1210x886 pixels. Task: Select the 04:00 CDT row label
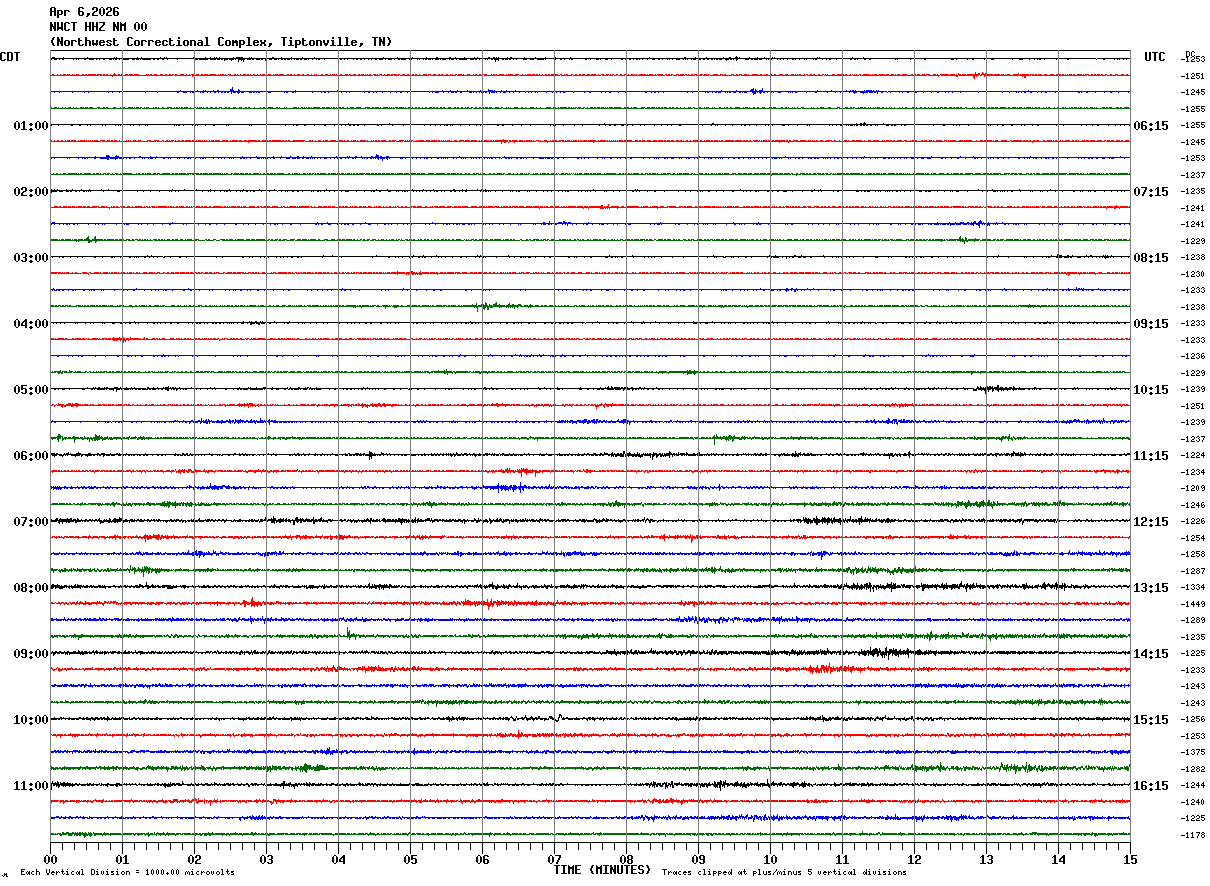30,324
